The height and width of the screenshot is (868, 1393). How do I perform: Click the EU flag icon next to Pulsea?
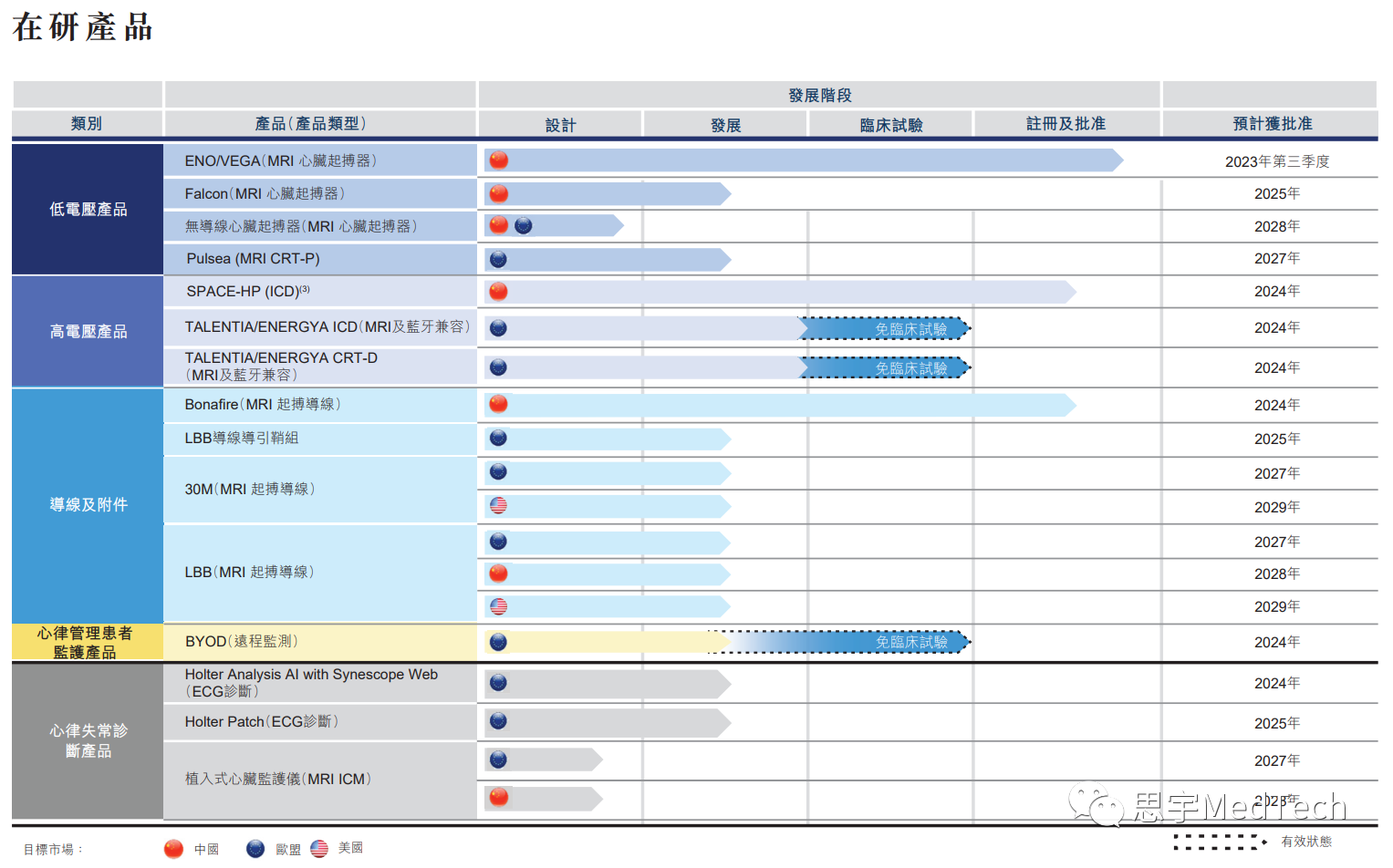coord(498,258)
